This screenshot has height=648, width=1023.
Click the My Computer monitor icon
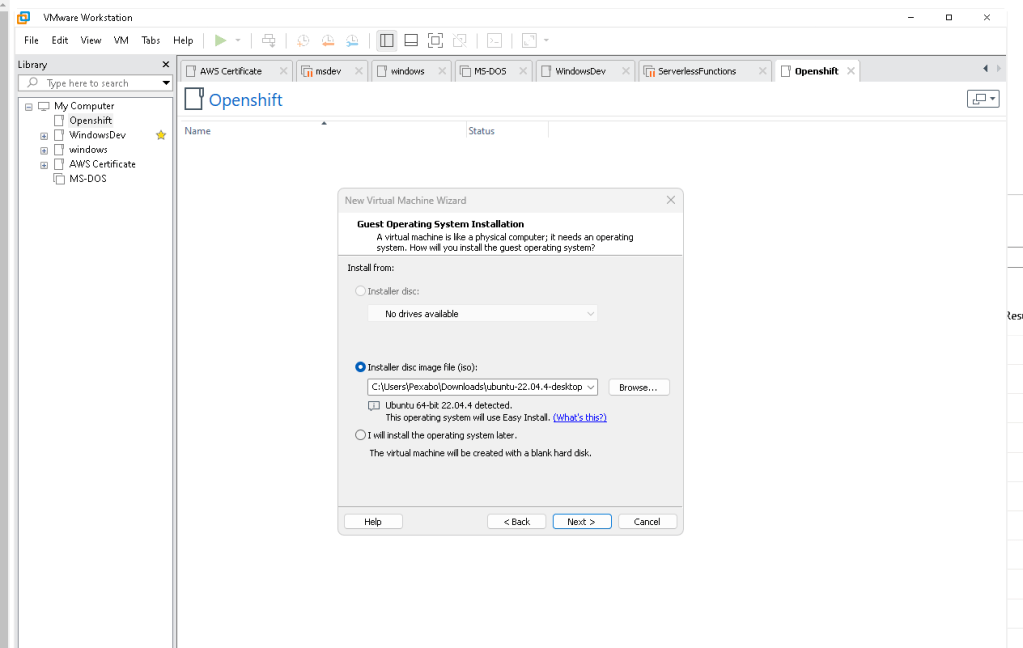44,106
